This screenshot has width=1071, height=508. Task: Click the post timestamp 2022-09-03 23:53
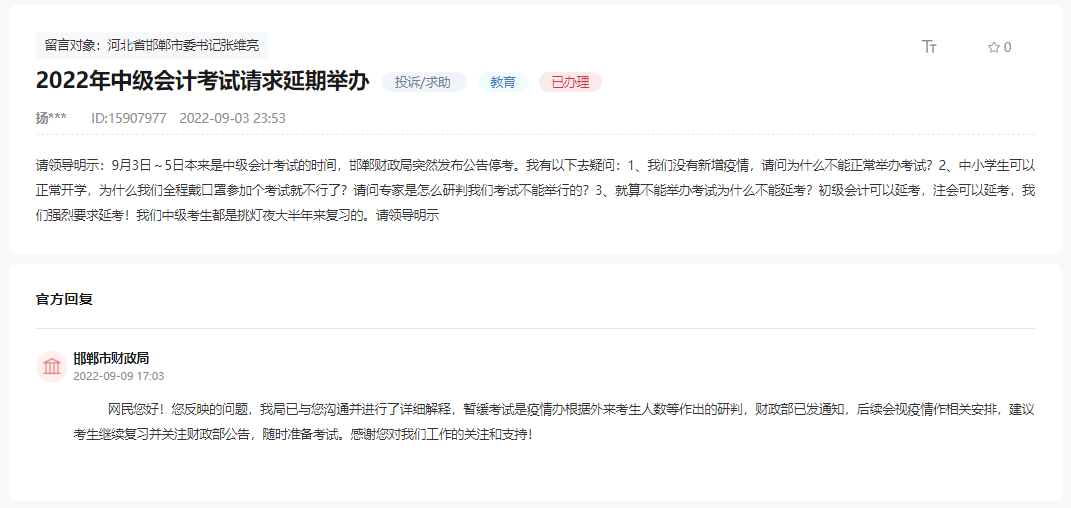(x=232, y=118)
